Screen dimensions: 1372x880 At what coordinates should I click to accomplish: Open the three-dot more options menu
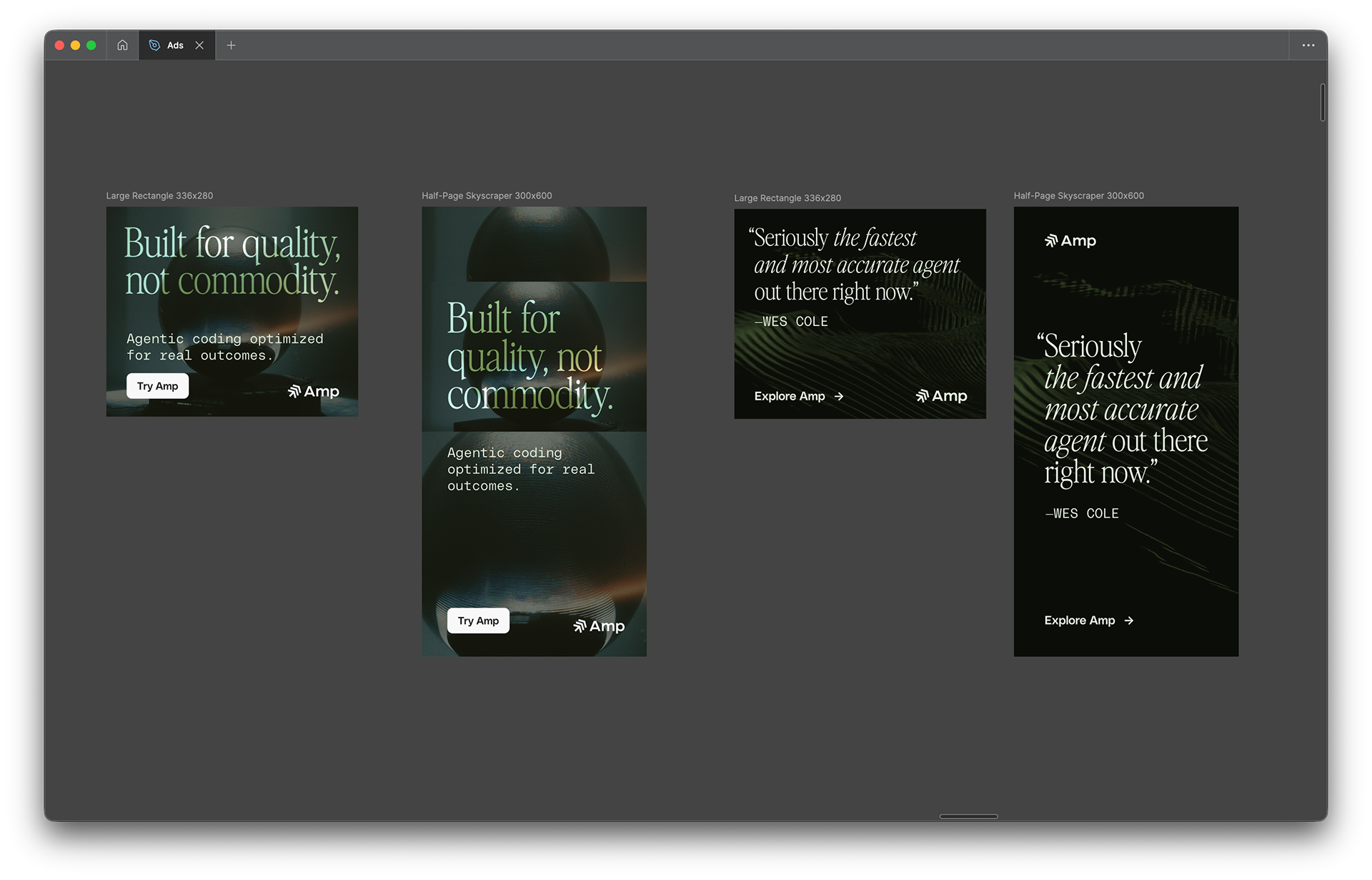(x=1308, y=45)
